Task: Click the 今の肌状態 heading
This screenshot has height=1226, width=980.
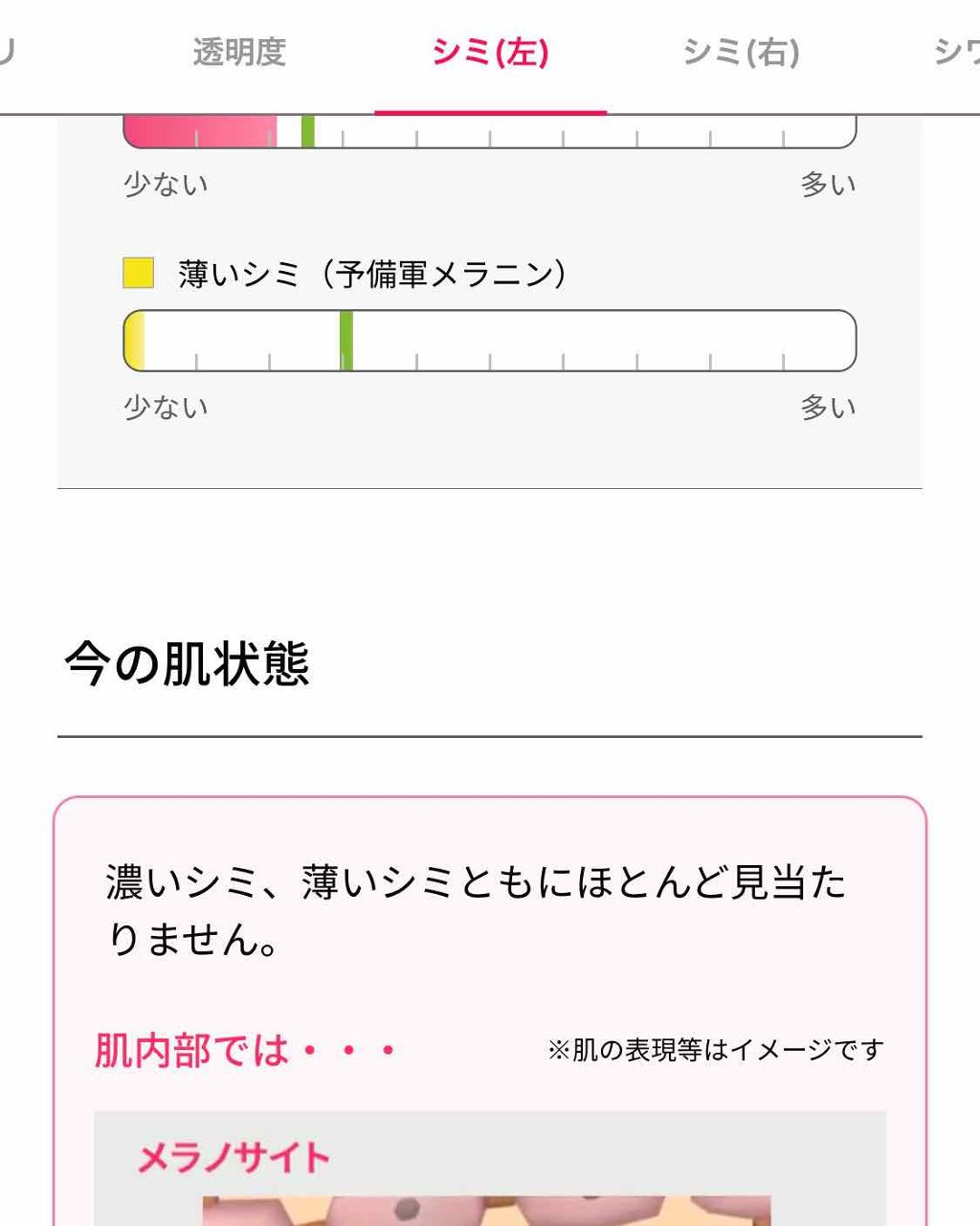Action: 188,663
